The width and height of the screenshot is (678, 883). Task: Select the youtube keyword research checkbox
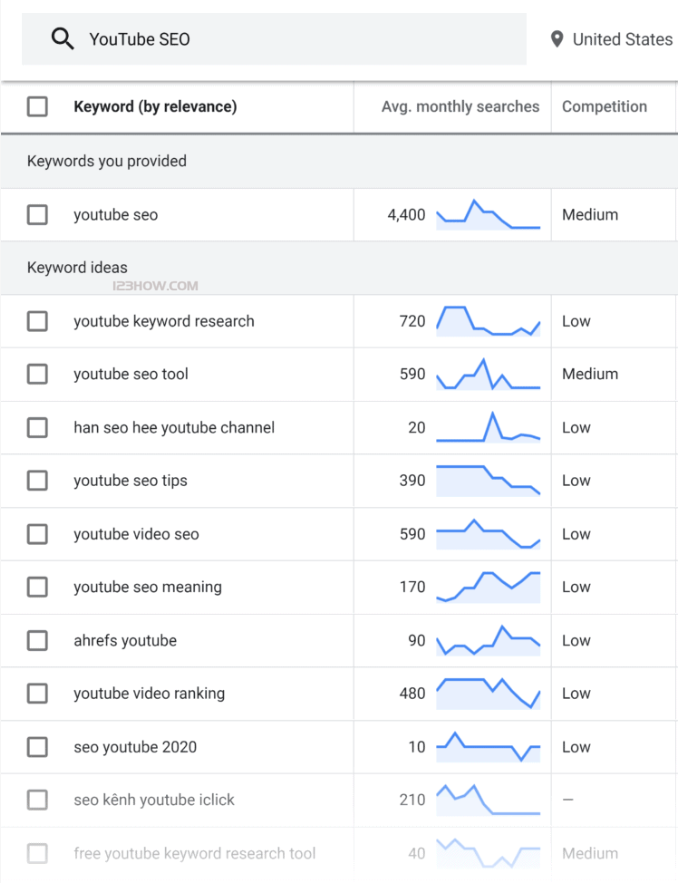[x=37, y=321]
